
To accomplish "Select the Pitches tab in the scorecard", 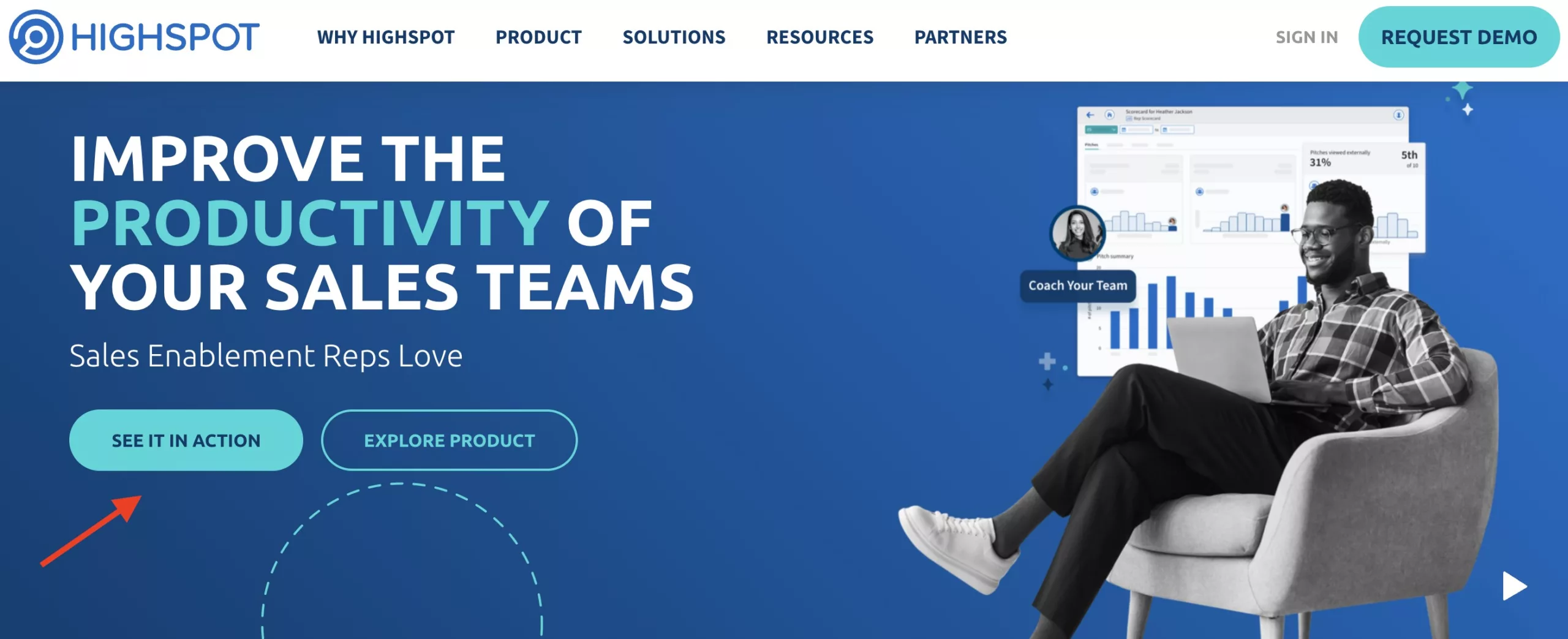I will click(x=1091, y=145).
